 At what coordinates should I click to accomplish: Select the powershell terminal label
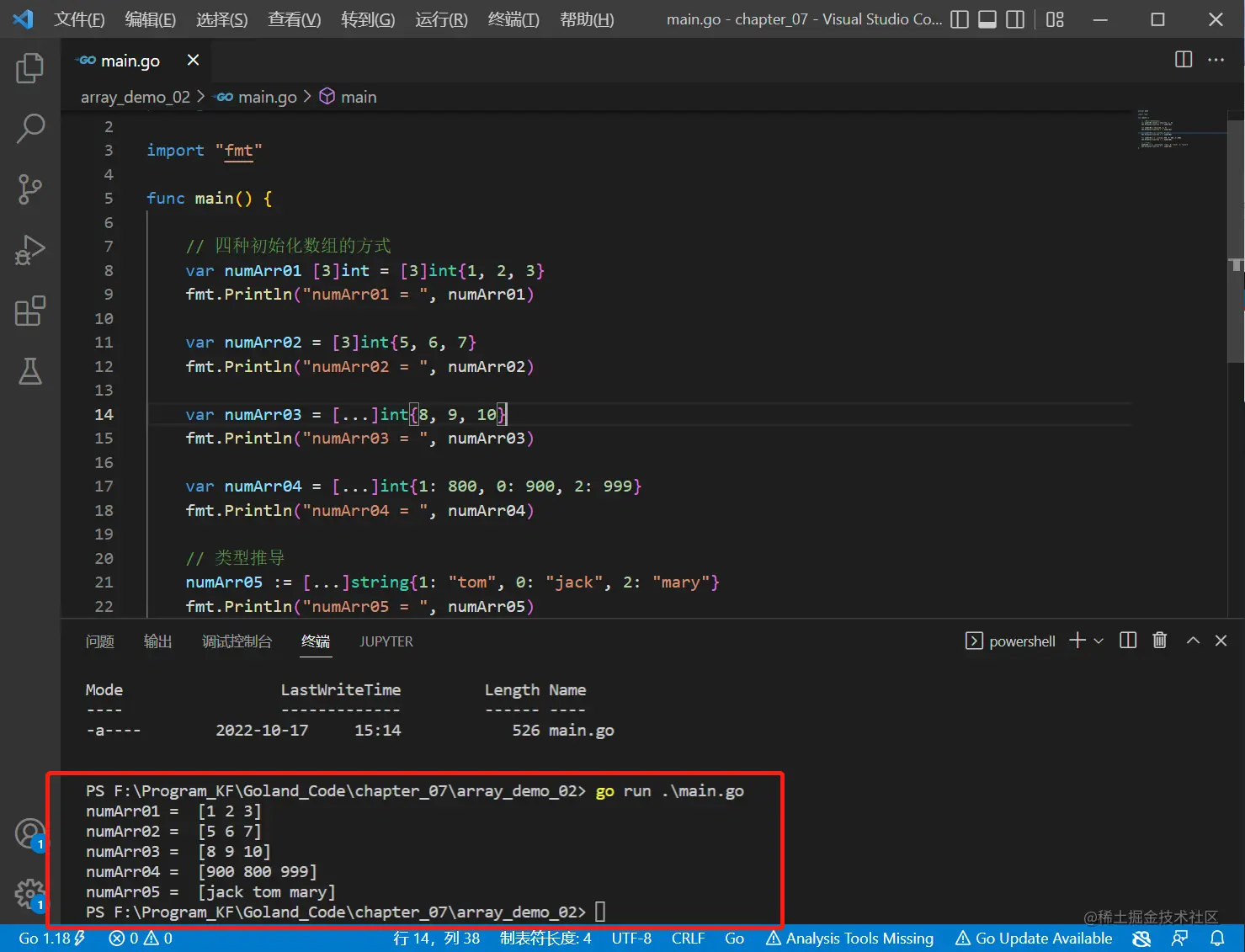1010,641
